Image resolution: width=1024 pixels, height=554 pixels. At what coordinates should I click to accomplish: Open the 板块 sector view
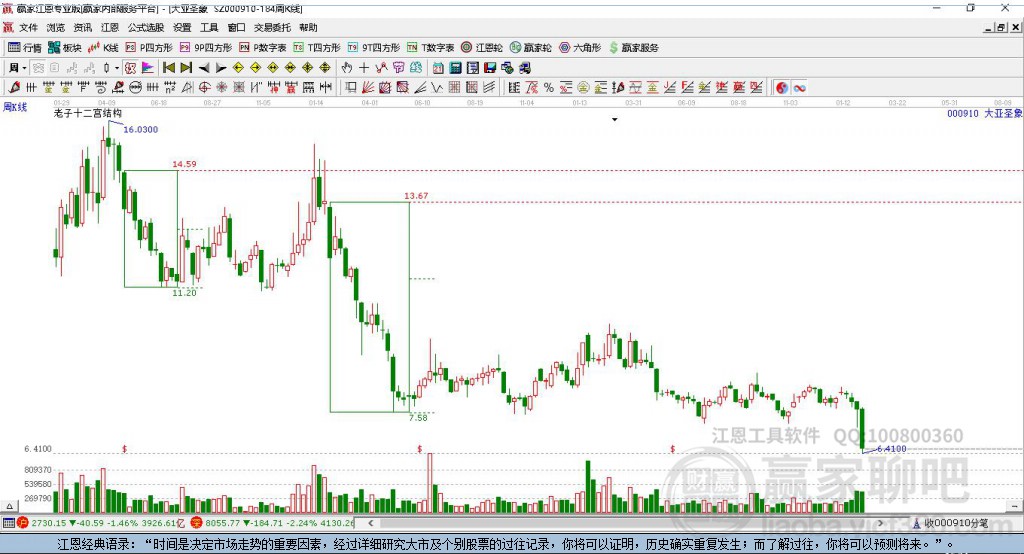click(64, 48)
